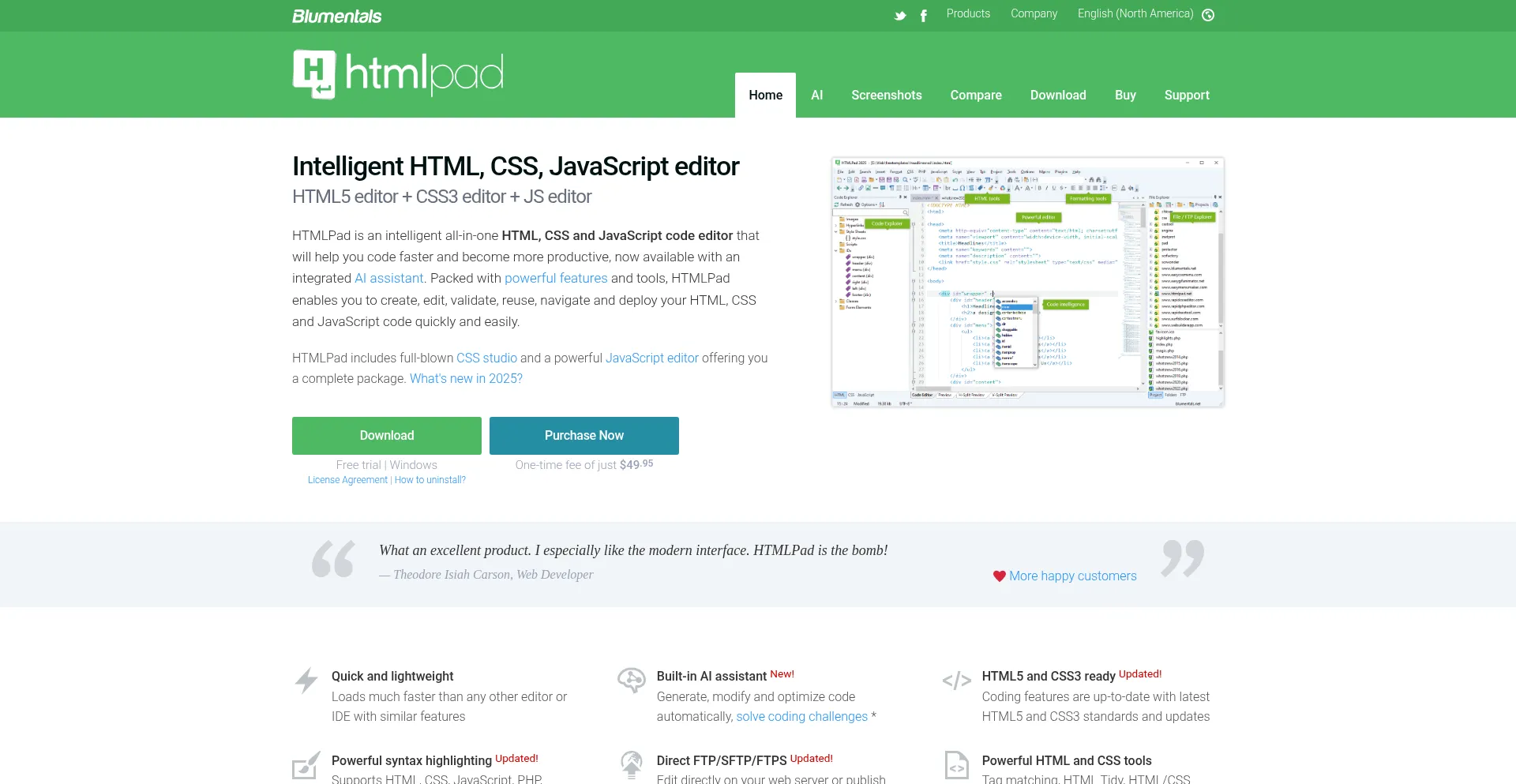1516x784 pixels.
Task: Click the HTML5 code brackets icon
Action: (956, 681)
